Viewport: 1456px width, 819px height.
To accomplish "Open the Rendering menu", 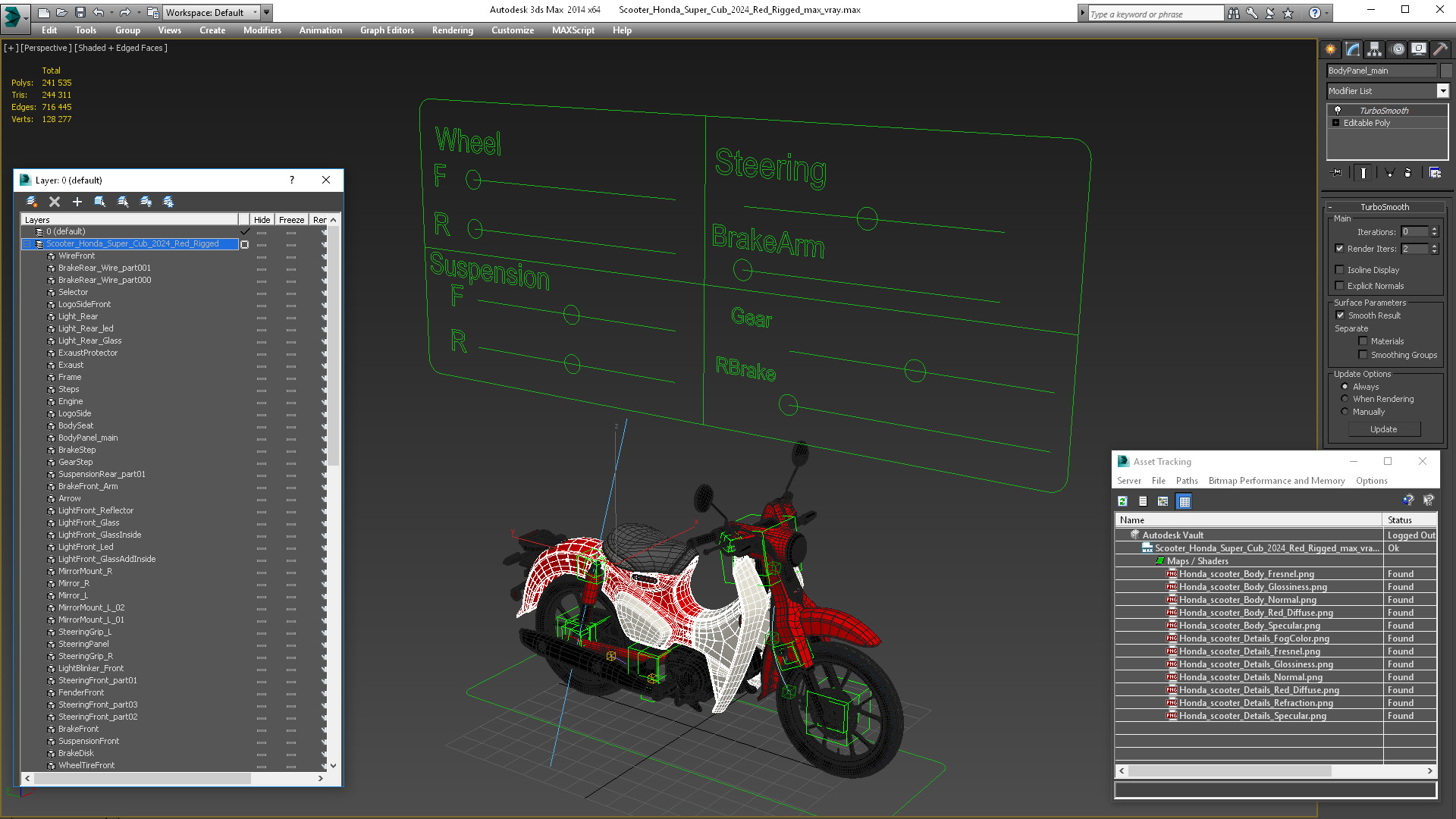I will 453,30.
